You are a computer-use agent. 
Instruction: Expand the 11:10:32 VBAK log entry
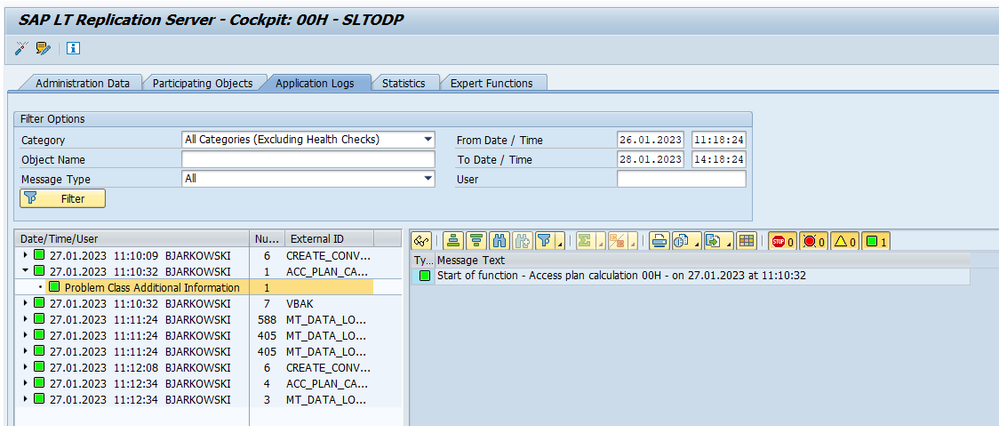[x=25, y=304]
